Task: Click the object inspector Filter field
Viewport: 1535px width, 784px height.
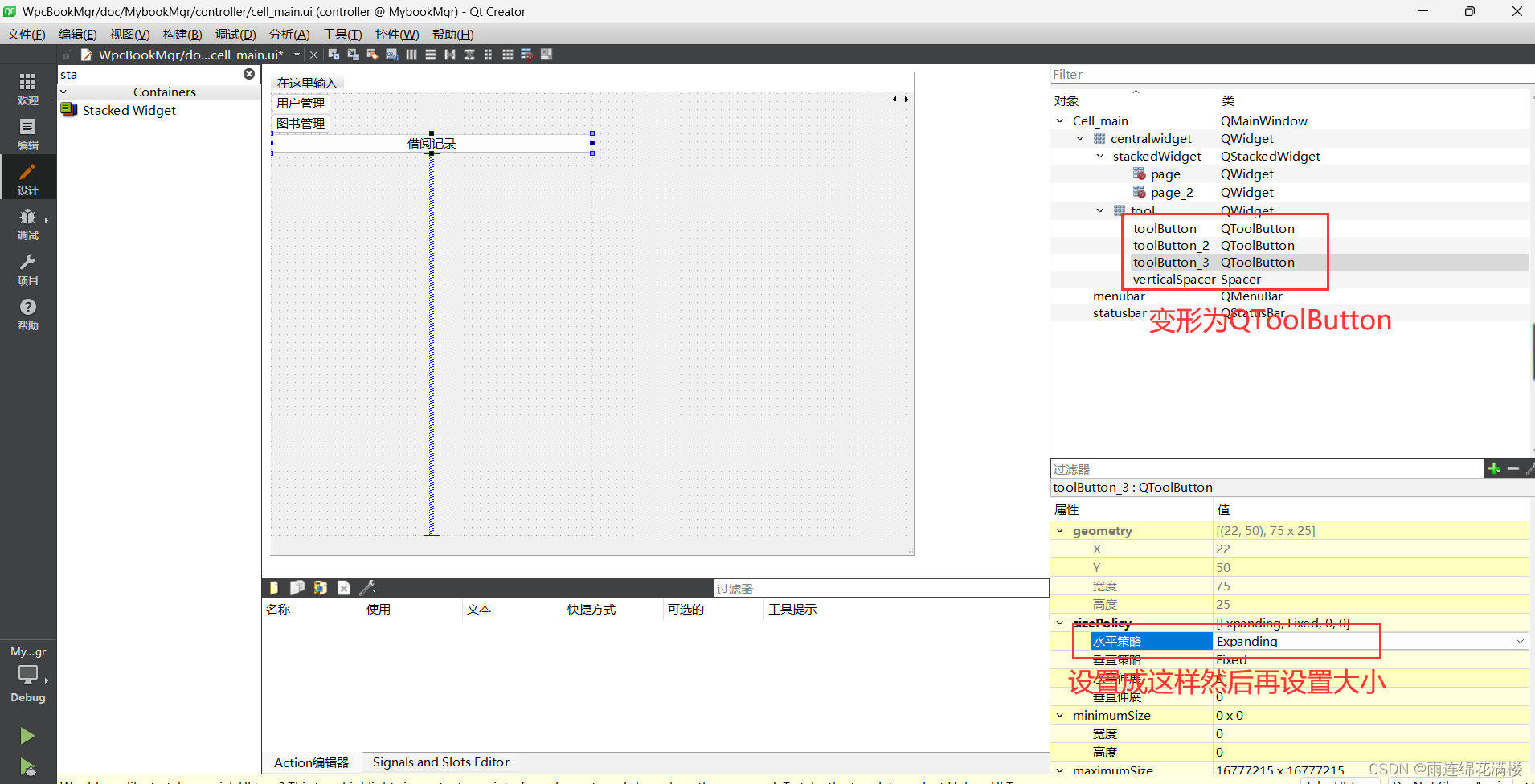Action: point(1292,74)
